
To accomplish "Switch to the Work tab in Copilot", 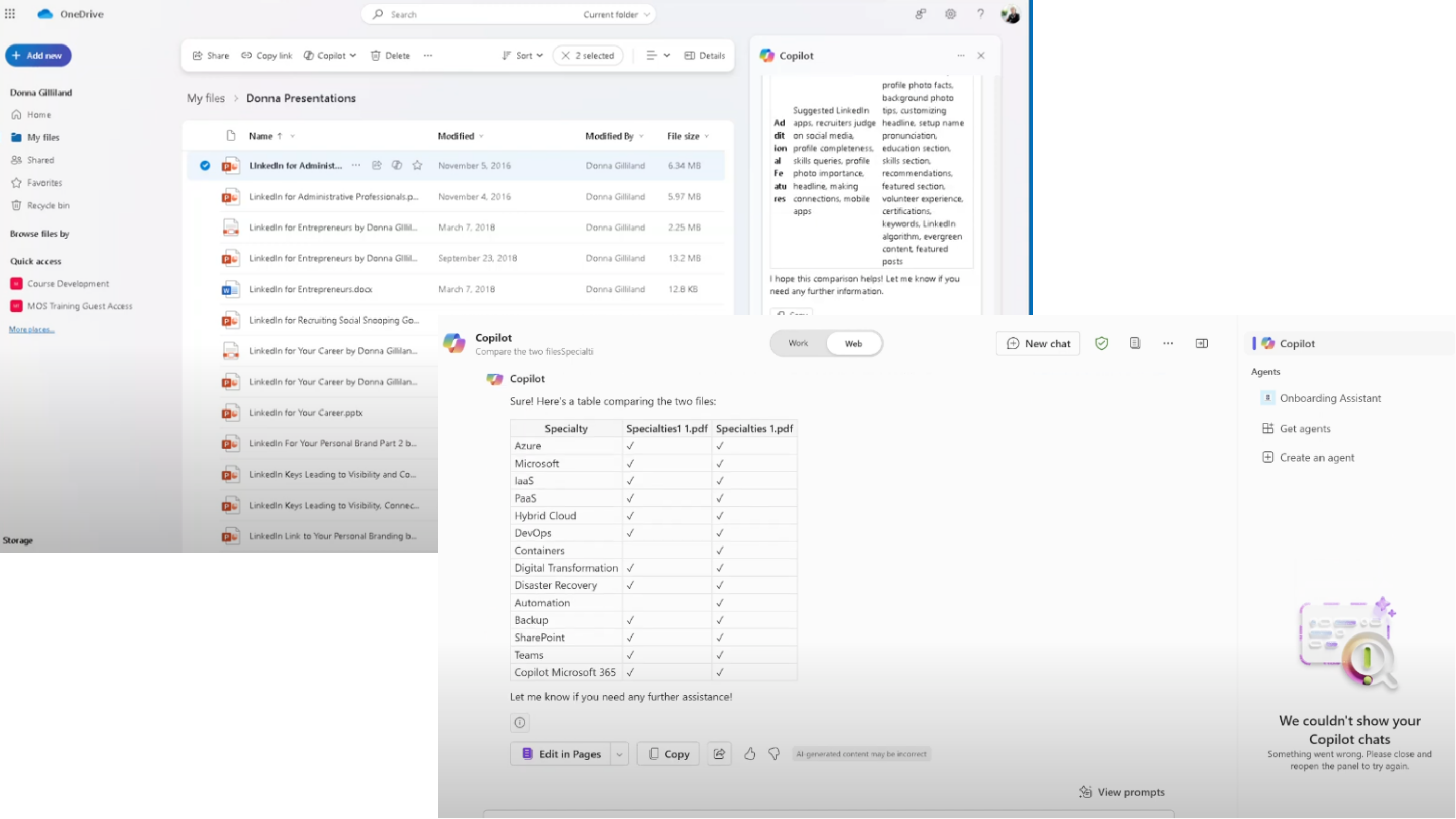I will click(x=798, y=343).
